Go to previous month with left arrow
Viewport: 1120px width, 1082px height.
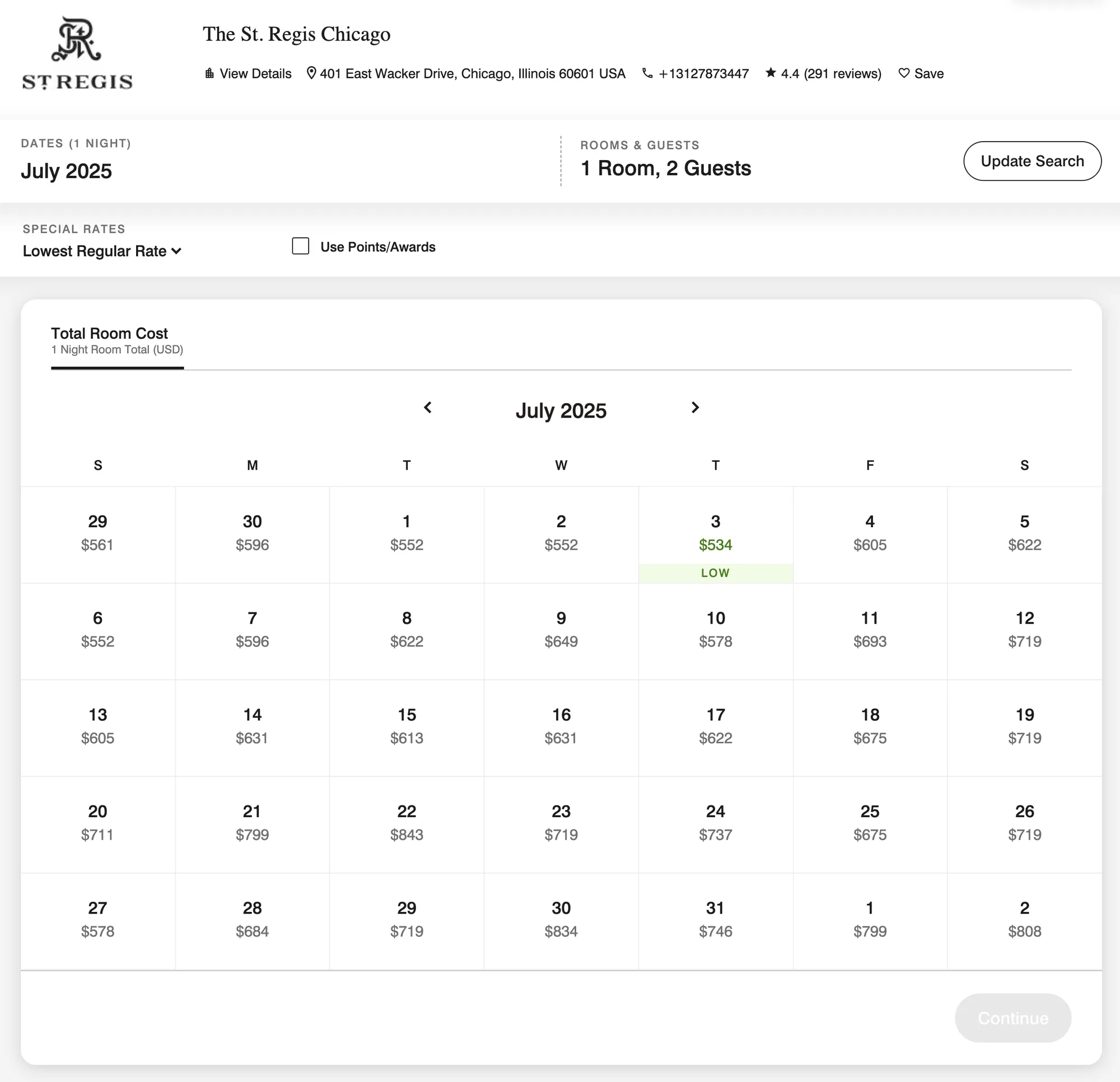click(427, 407)
